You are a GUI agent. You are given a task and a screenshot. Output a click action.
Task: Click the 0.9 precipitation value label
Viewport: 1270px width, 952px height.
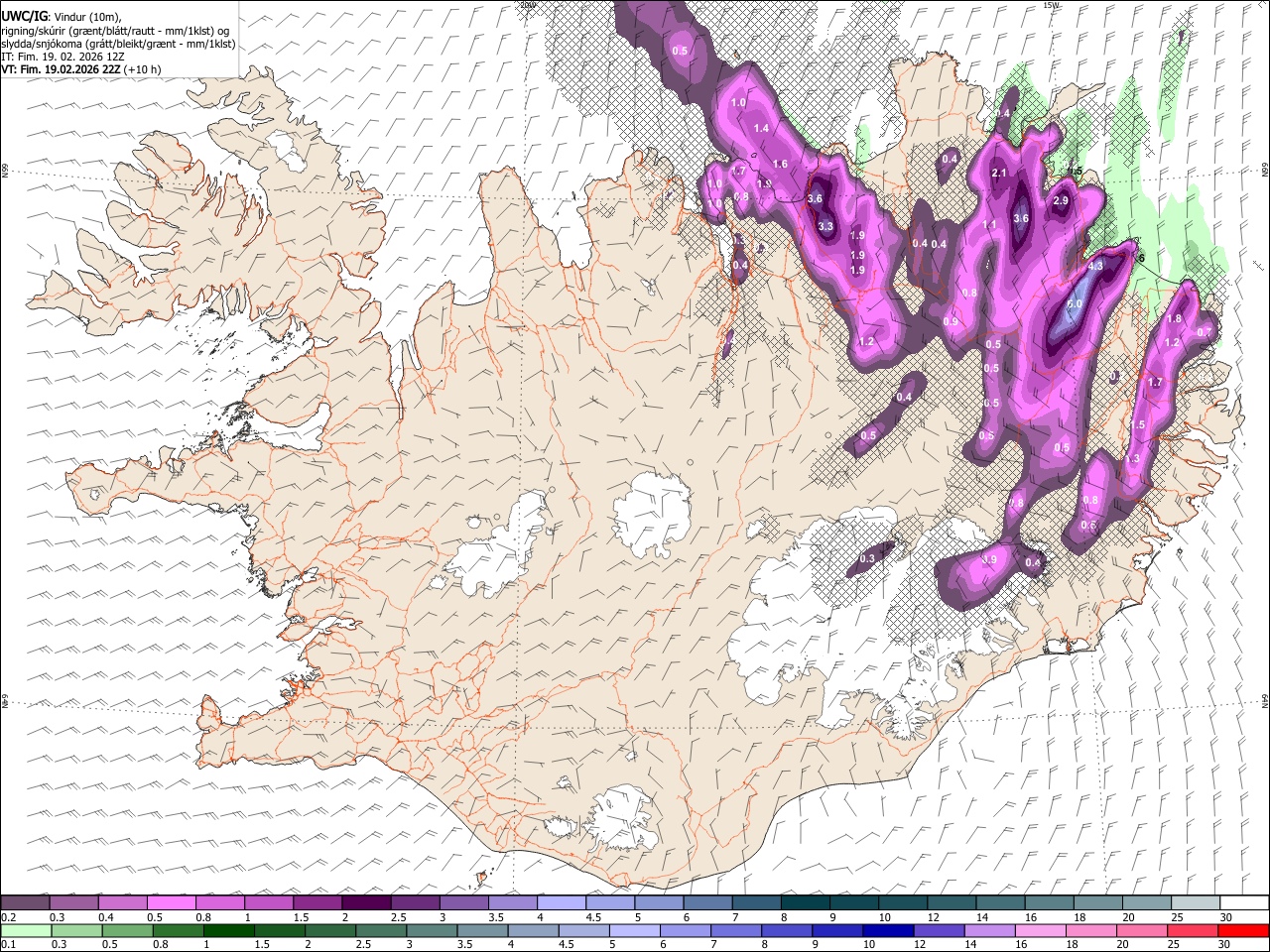point(951,322)
